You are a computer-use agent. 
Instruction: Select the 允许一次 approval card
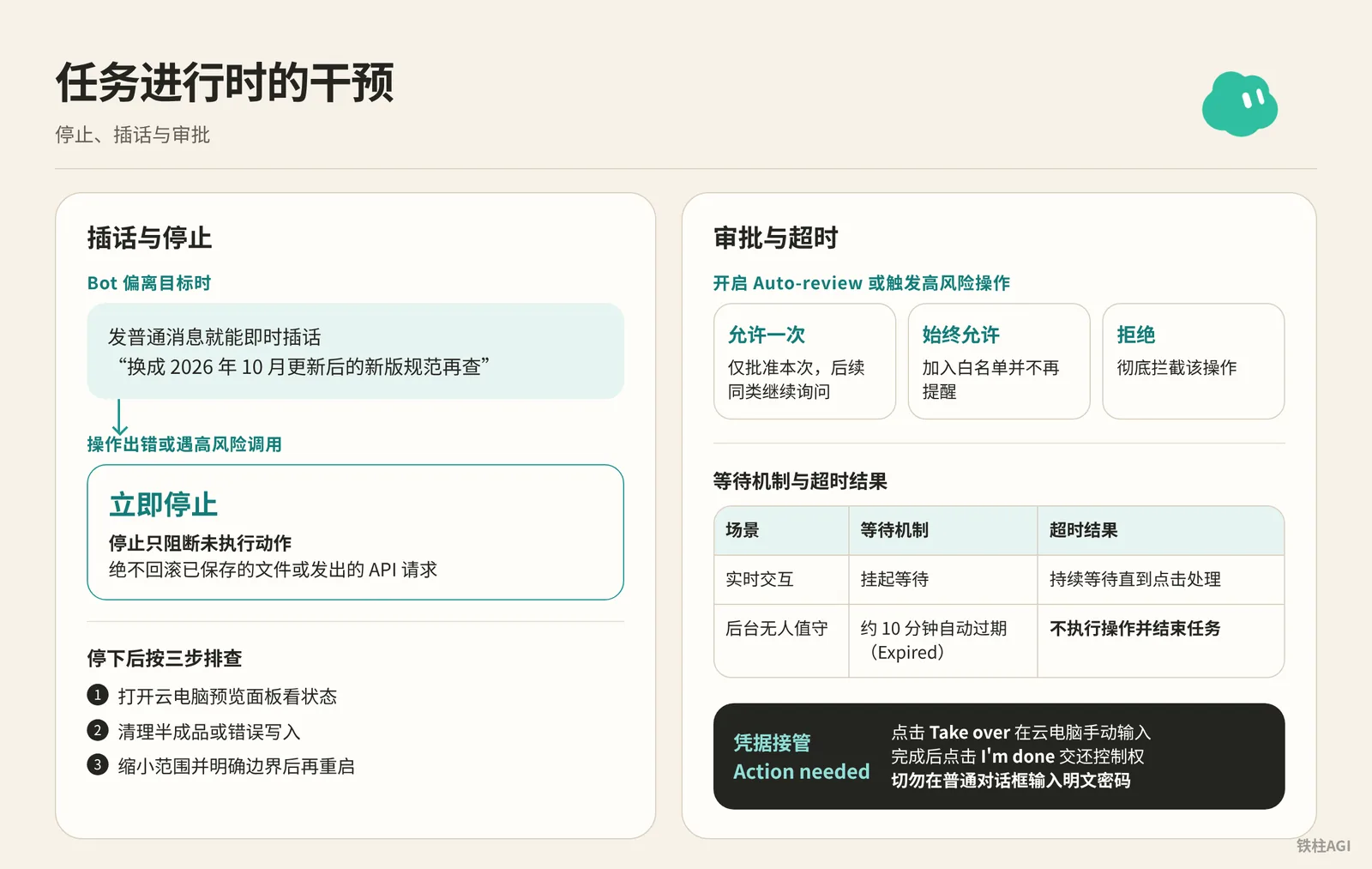pos(804,361)
